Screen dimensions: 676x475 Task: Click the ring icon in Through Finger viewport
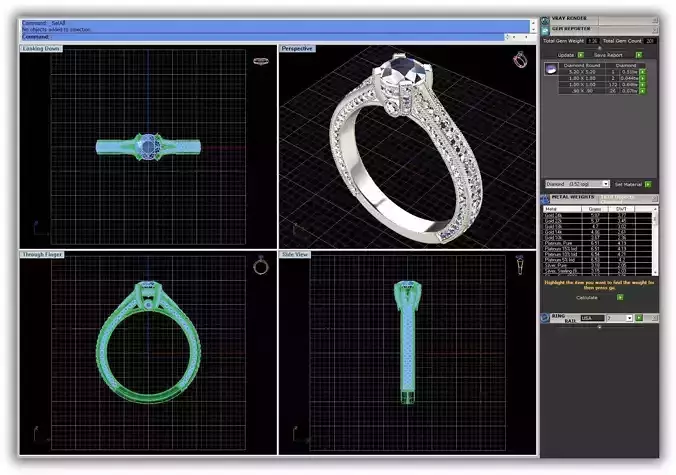[260, 265]
